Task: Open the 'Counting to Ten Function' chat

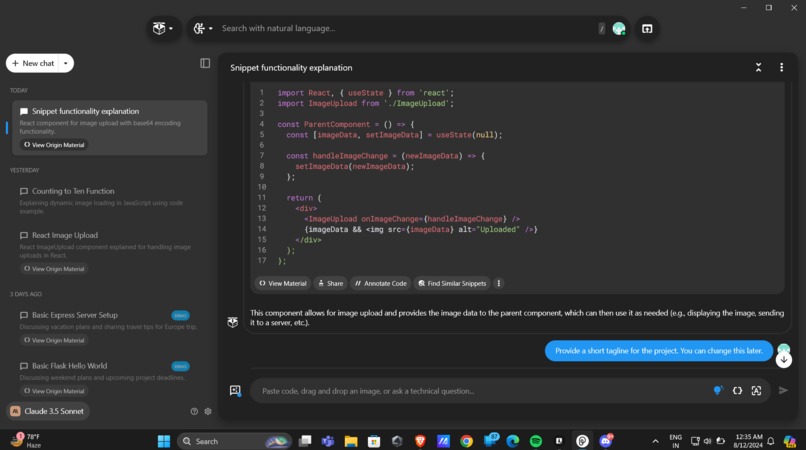Action: click(109, 201)
